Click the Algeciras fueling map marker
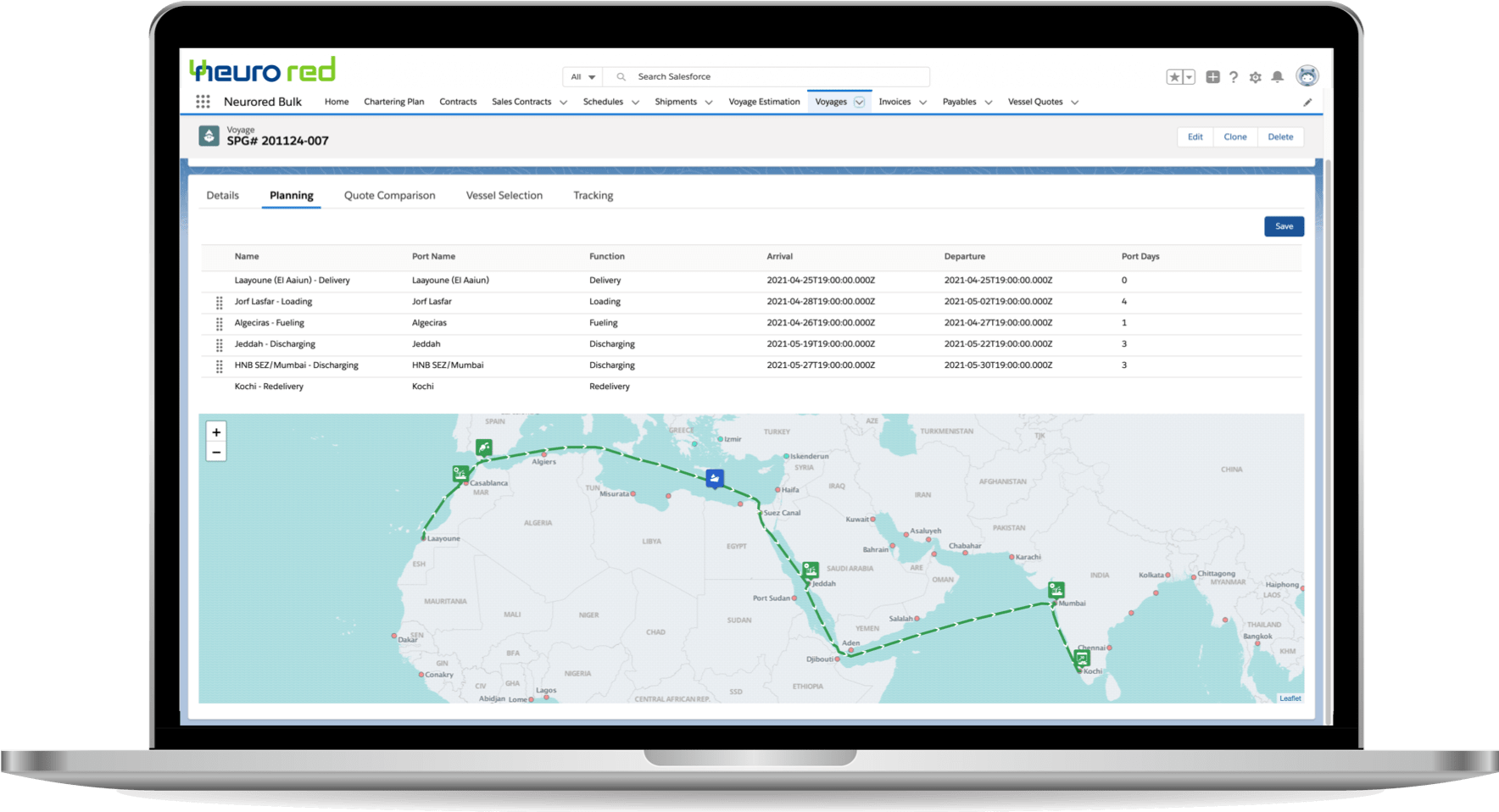The width and height of the screenshot is (1499, 812). [483, 447]
